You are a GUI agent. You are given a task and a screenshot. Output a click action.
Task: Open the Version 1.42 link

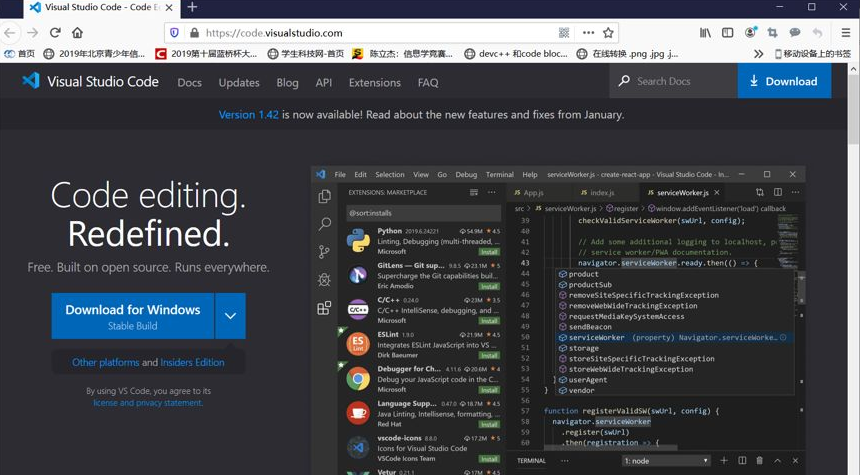[x=248, y=115]
